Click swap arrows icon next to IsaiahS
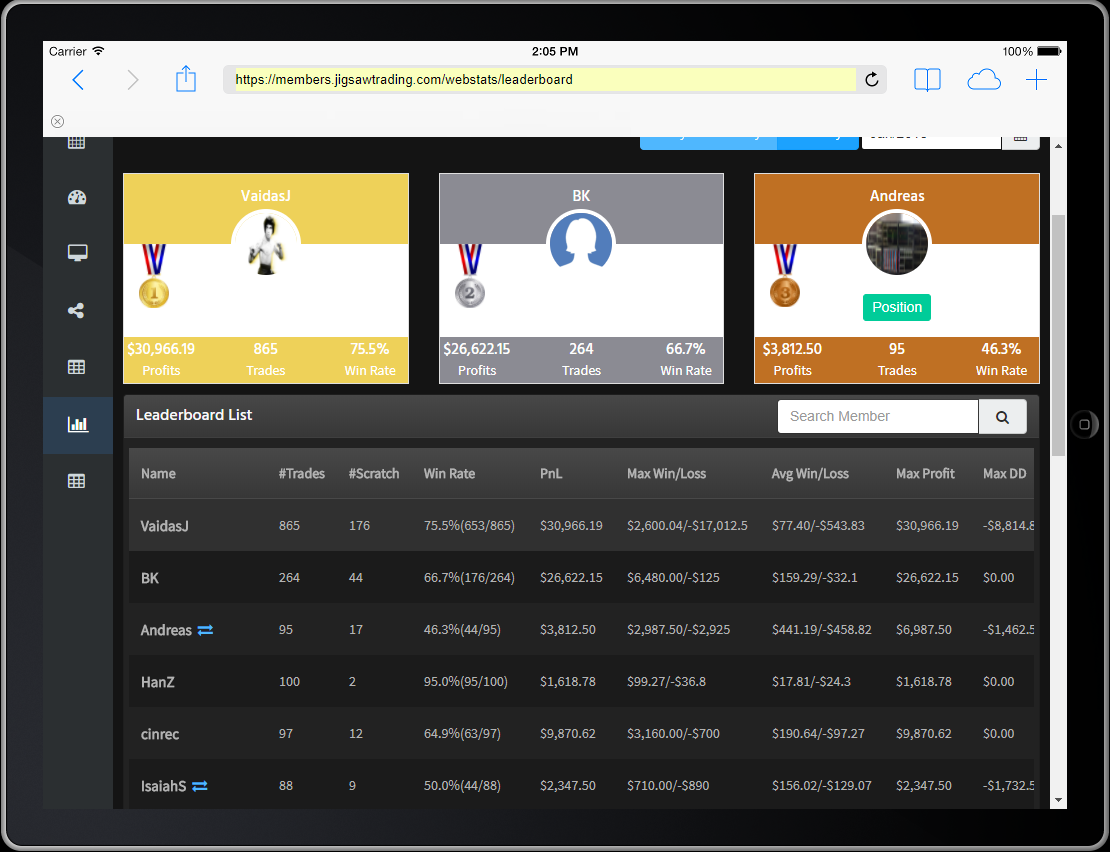The width and height of the screenshot is (1110, 852). [x=200, y=786]
